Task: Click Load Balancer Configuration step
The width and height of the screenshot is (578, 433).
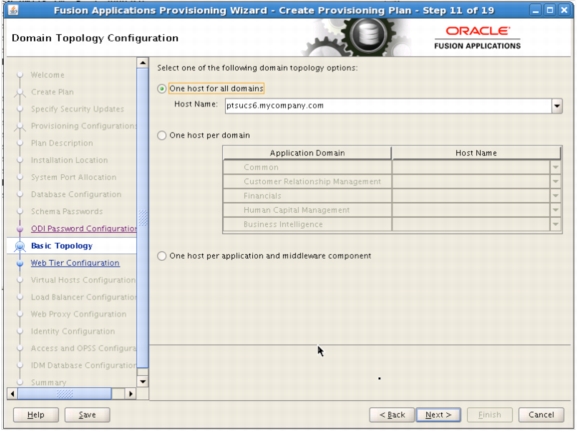Action: click(x=84, y=297)
